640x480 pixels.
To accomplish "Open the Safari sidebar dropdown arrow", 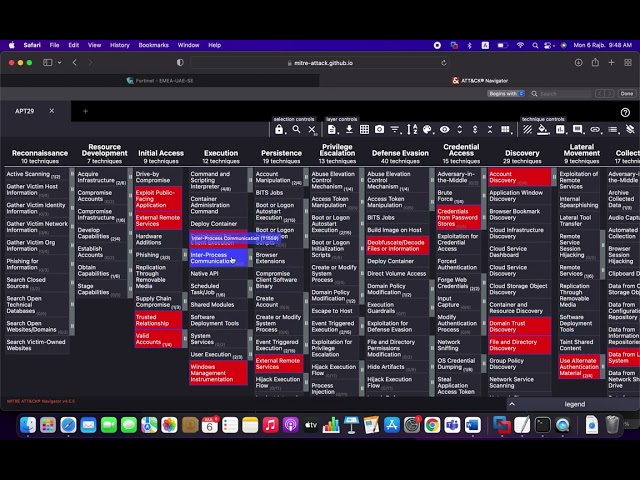I will click(60, 62).
